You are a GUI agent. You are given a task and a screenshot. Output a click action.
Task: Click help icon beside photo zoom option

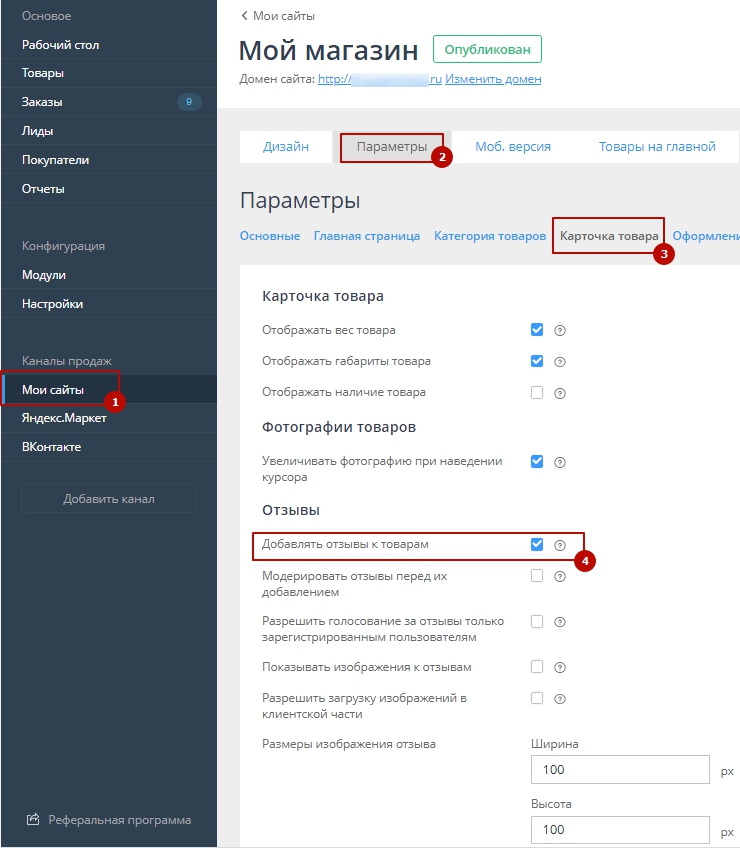coord(560,462)
